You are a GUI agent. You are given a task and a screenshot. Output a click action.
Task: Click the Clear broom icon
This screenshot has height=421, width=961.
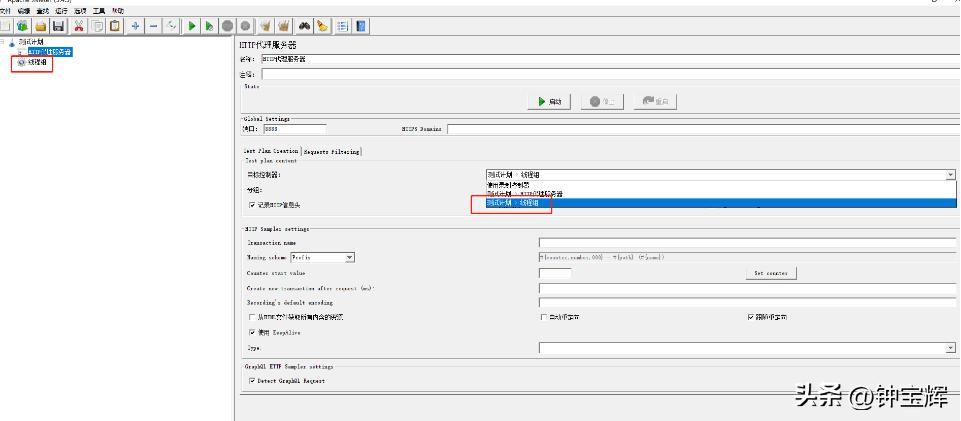[x=265, y=26]
